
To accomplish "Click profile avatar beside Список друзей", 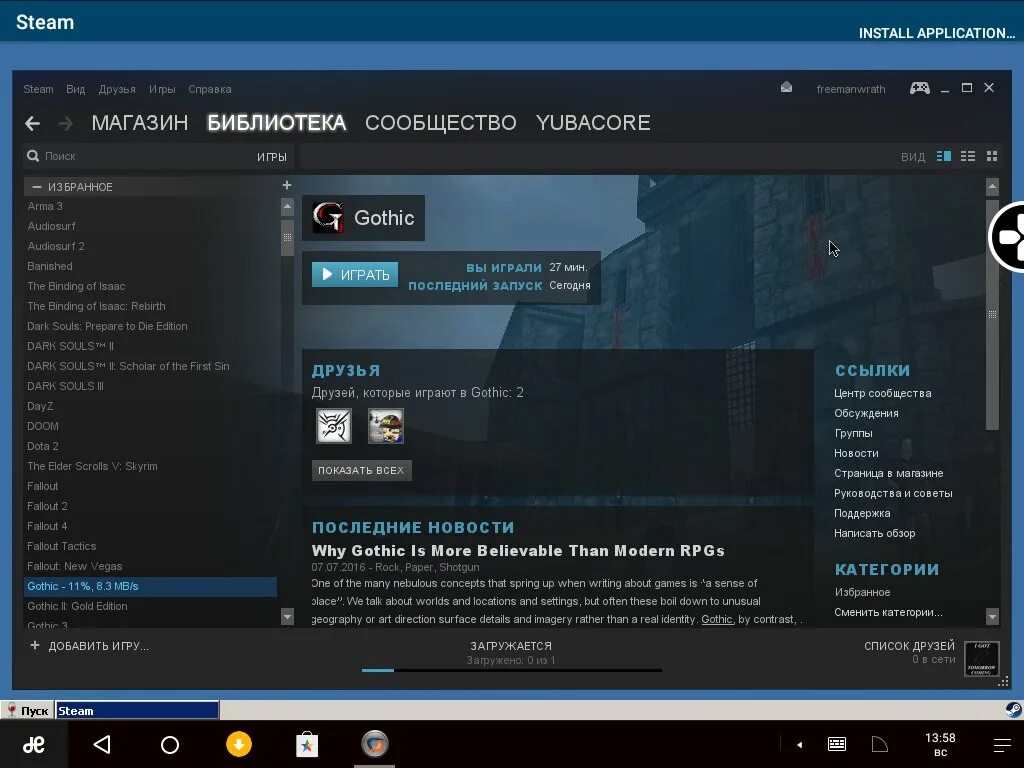I will pos(982,659).
